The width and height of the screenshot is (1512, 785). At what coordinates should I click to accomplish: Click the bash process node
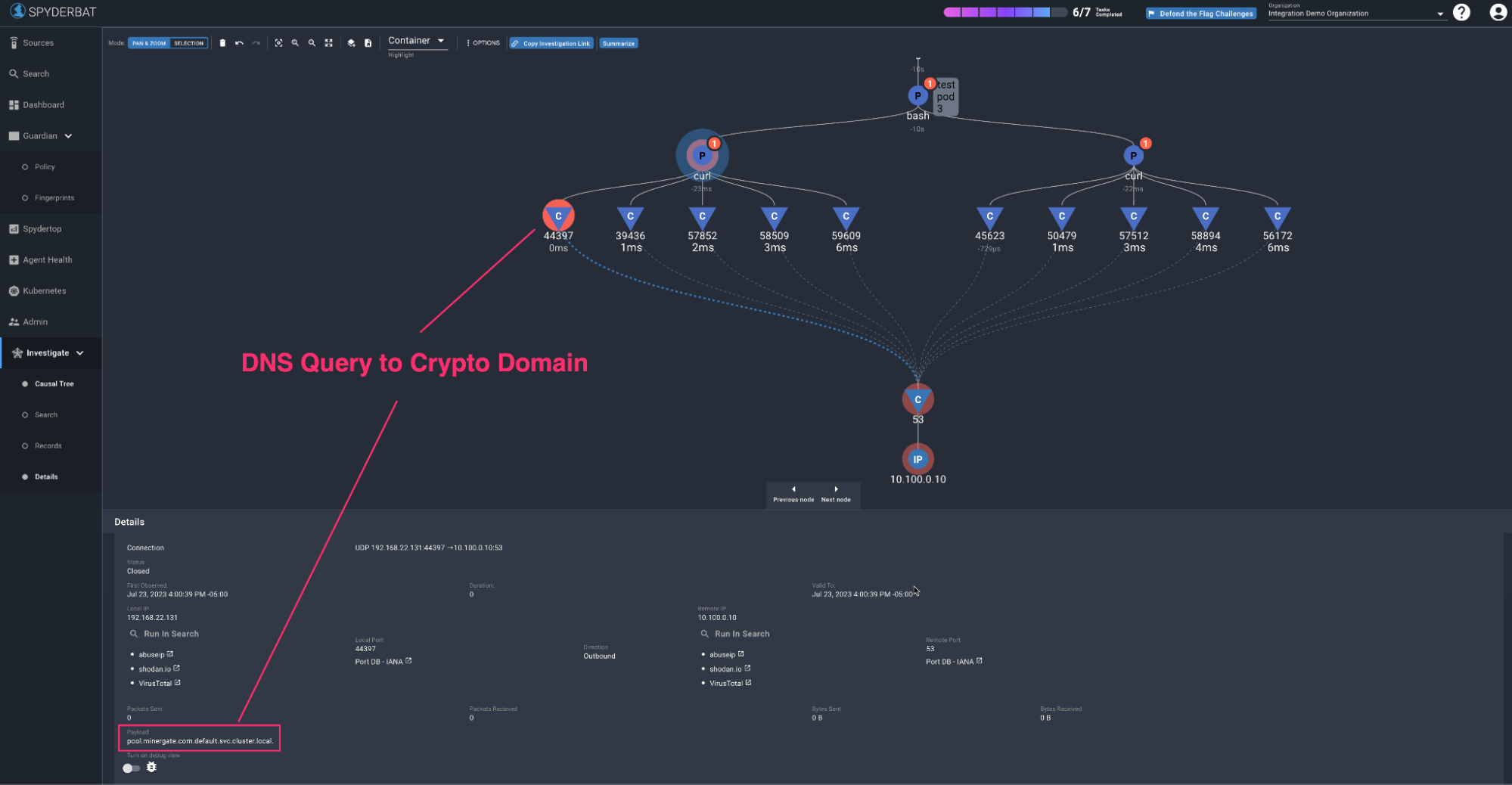click(x=917, y=96)
